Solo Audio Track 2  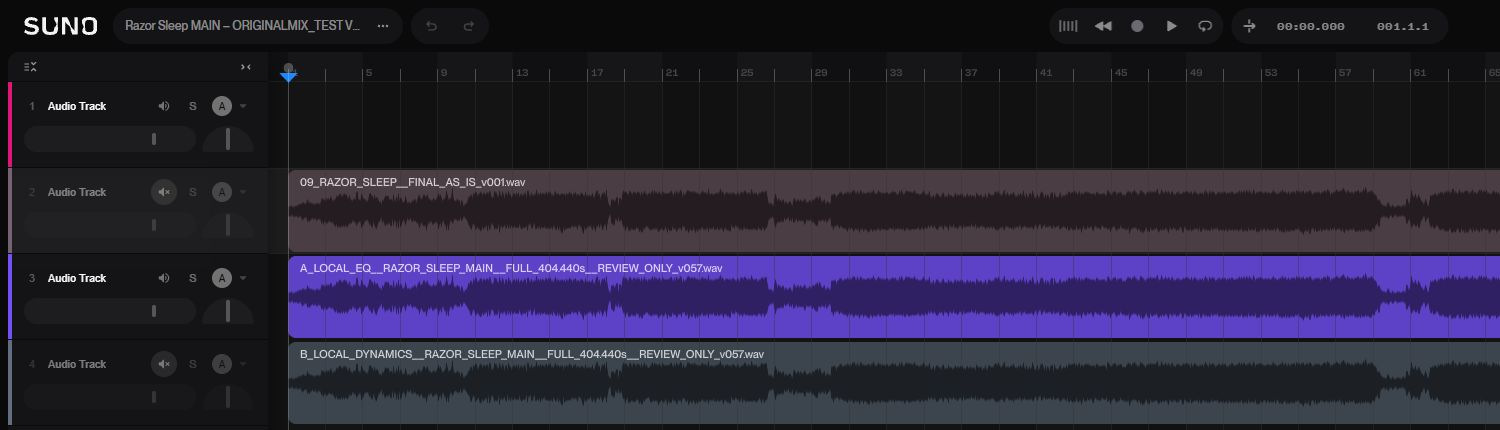[x=193, y=192]
